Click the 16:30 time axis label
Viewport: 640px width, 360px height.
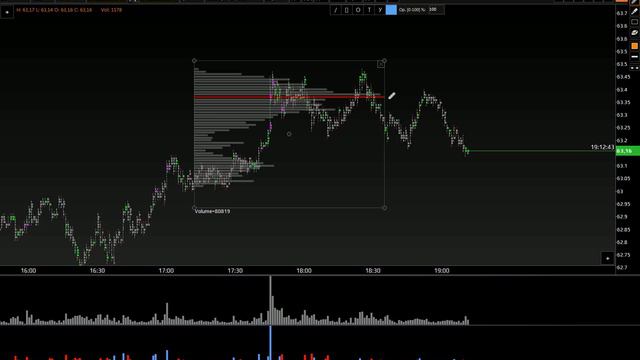point(97,271)
